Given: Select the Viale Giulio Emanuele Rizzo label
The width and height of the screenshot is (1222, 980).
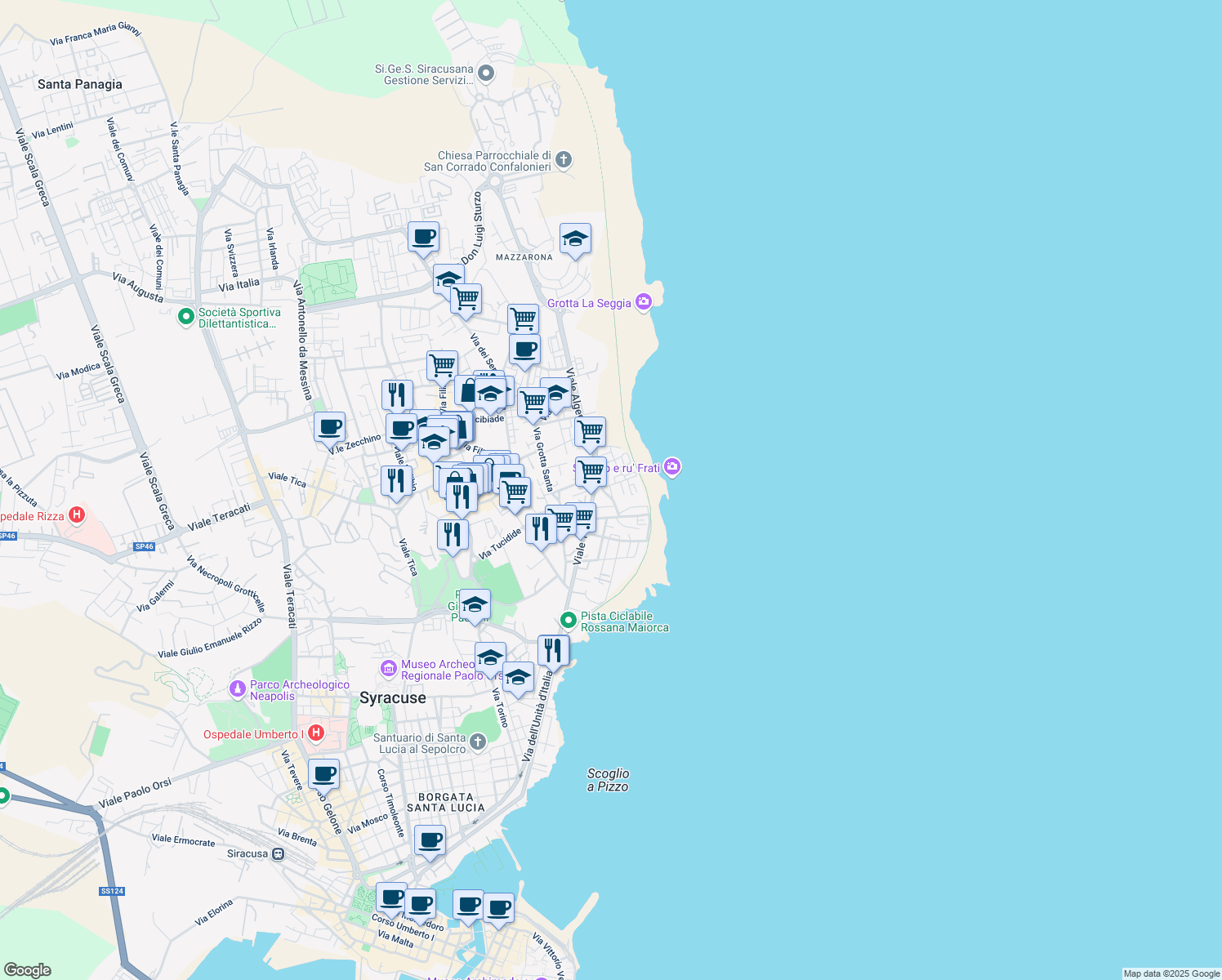Looking at the screenshot, I should [210, 638].
